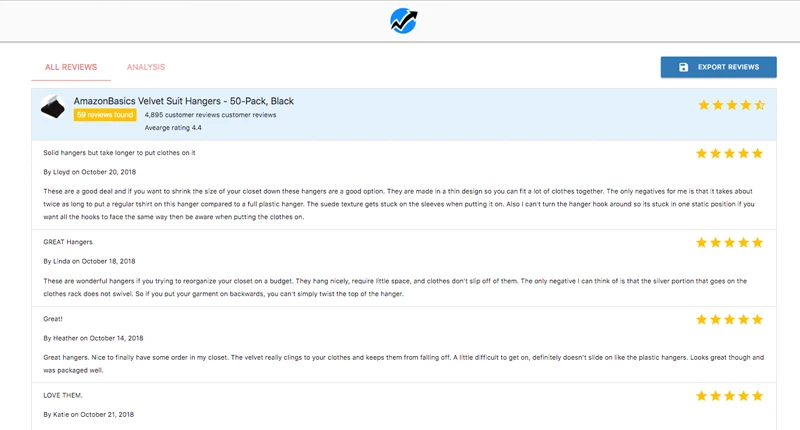
Task: Click Linda's review body about closet budget
Action: [395, 287]
